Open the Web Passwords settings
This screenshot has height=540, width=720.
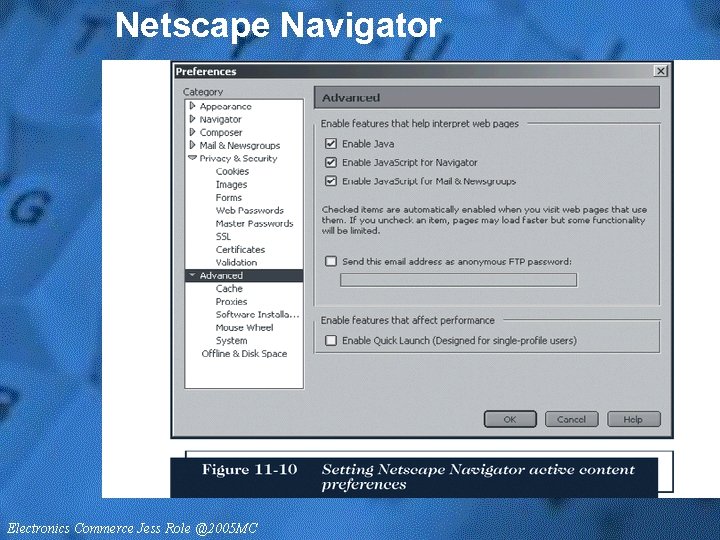[250, 210]
